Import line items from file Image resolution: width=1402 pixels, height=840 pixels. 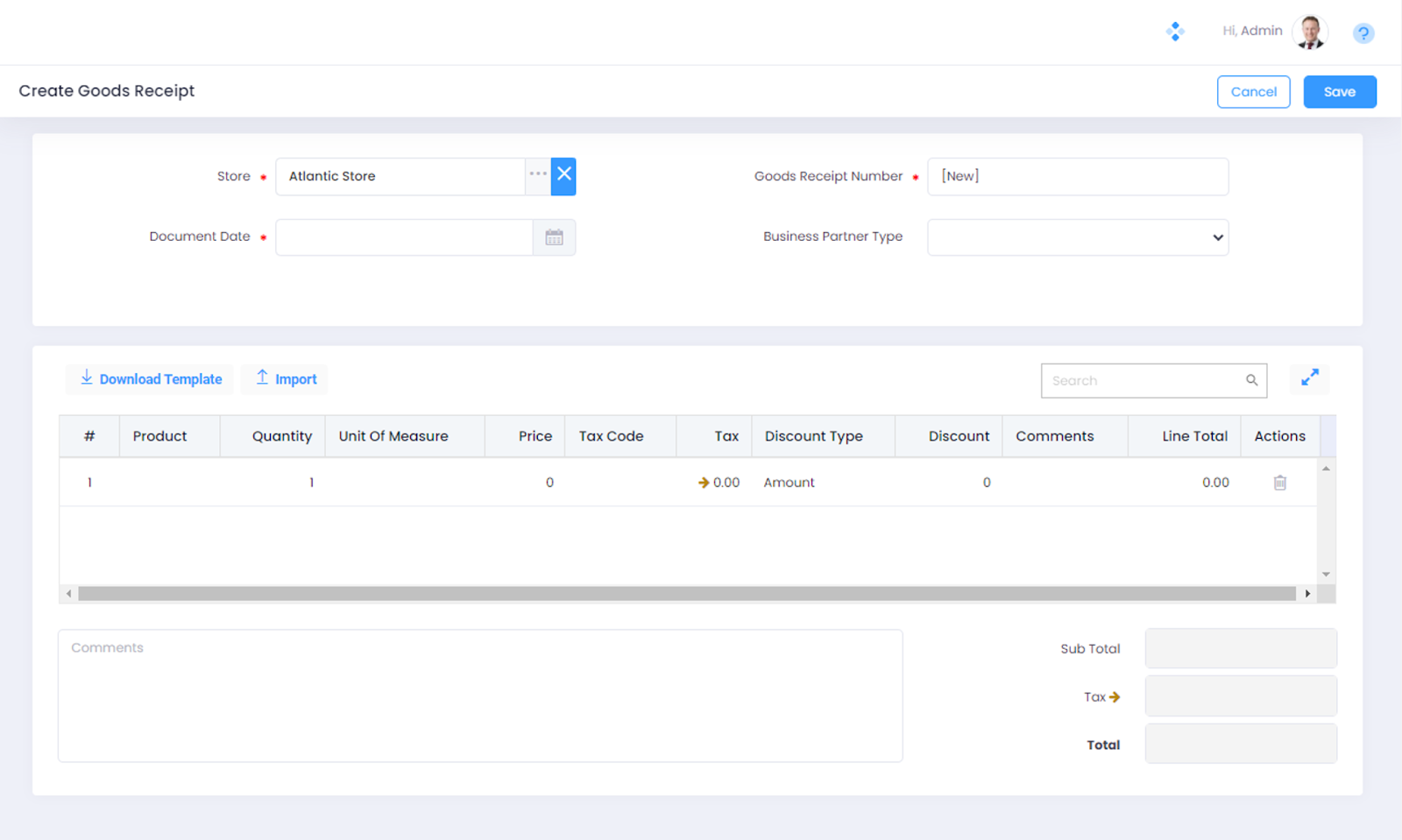pos(285,379)
